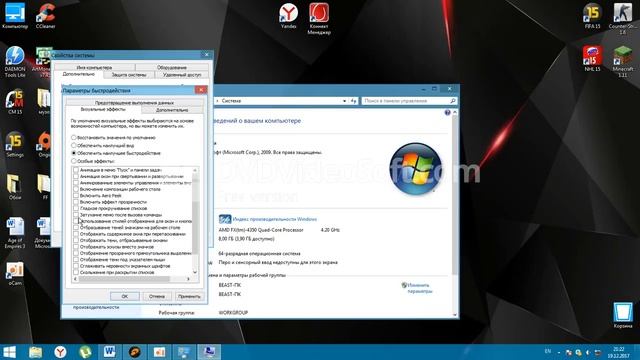The image size is (640, 360).
Task: Click the search magnifier in control panel
Action: 453,101
